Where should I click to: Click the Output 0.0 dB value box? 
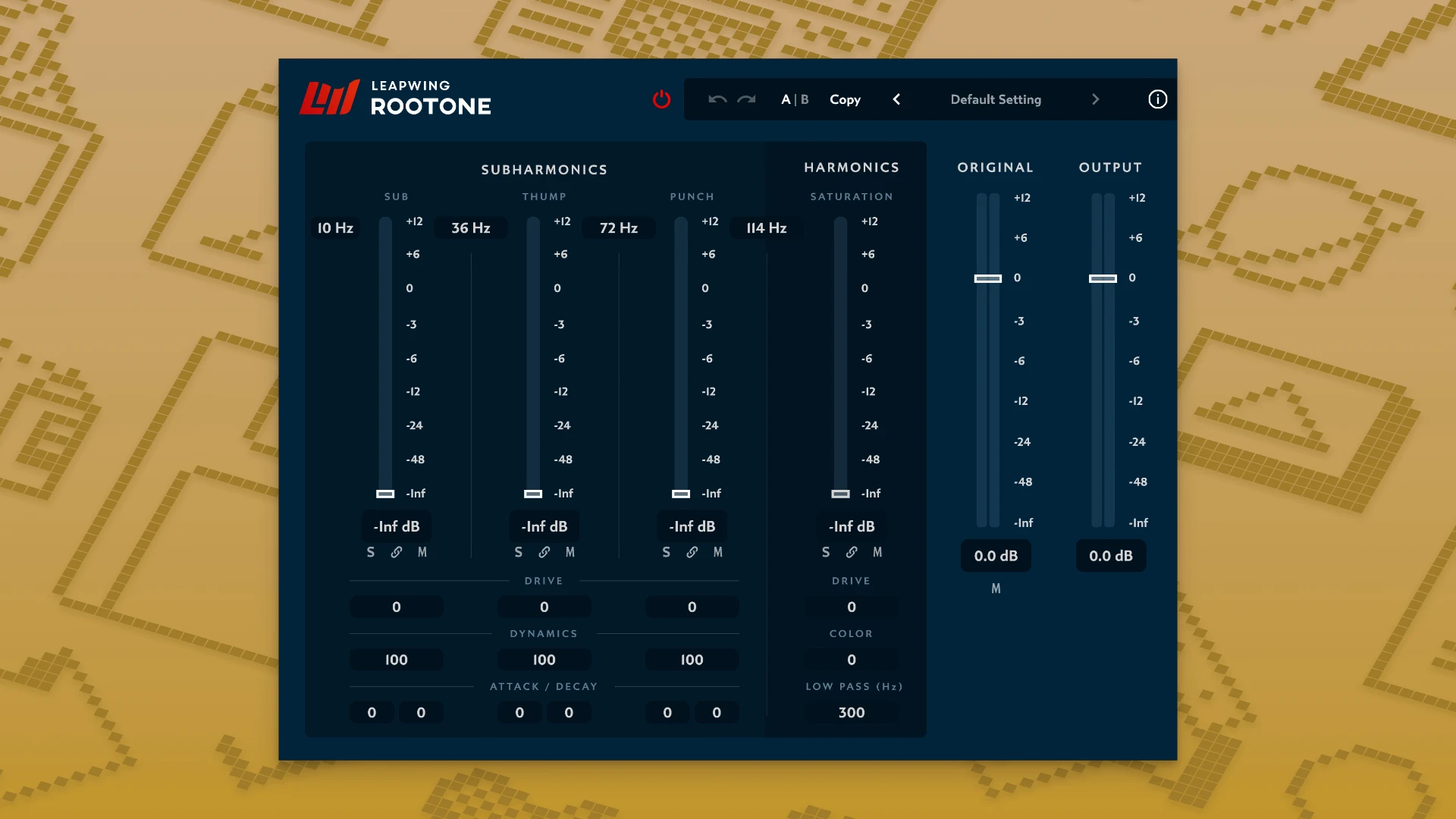coord(1111,556)
